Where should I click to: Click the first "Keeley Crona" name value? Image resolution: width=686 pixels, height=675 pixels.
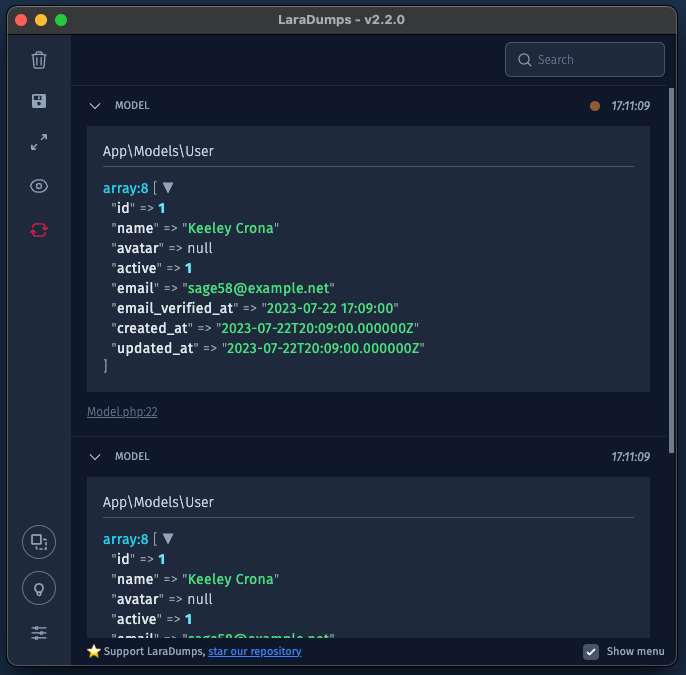click(231, 228)
